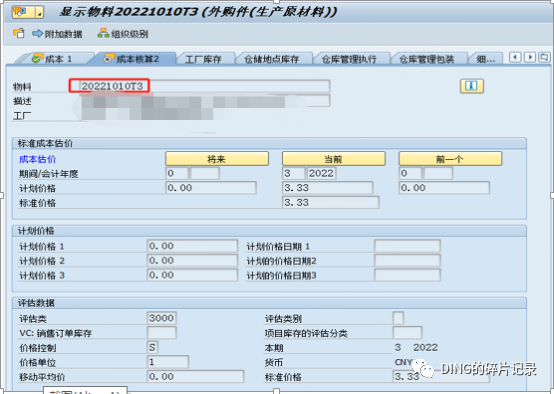Open the 工厂库存 tab

[x=204, y=59]
